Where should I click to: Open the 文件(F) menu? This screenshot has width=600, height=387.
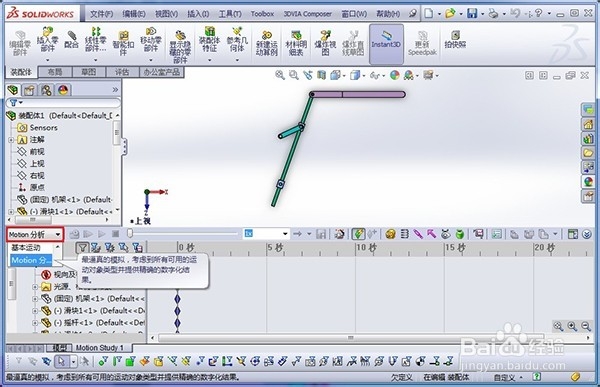point(101,14)
